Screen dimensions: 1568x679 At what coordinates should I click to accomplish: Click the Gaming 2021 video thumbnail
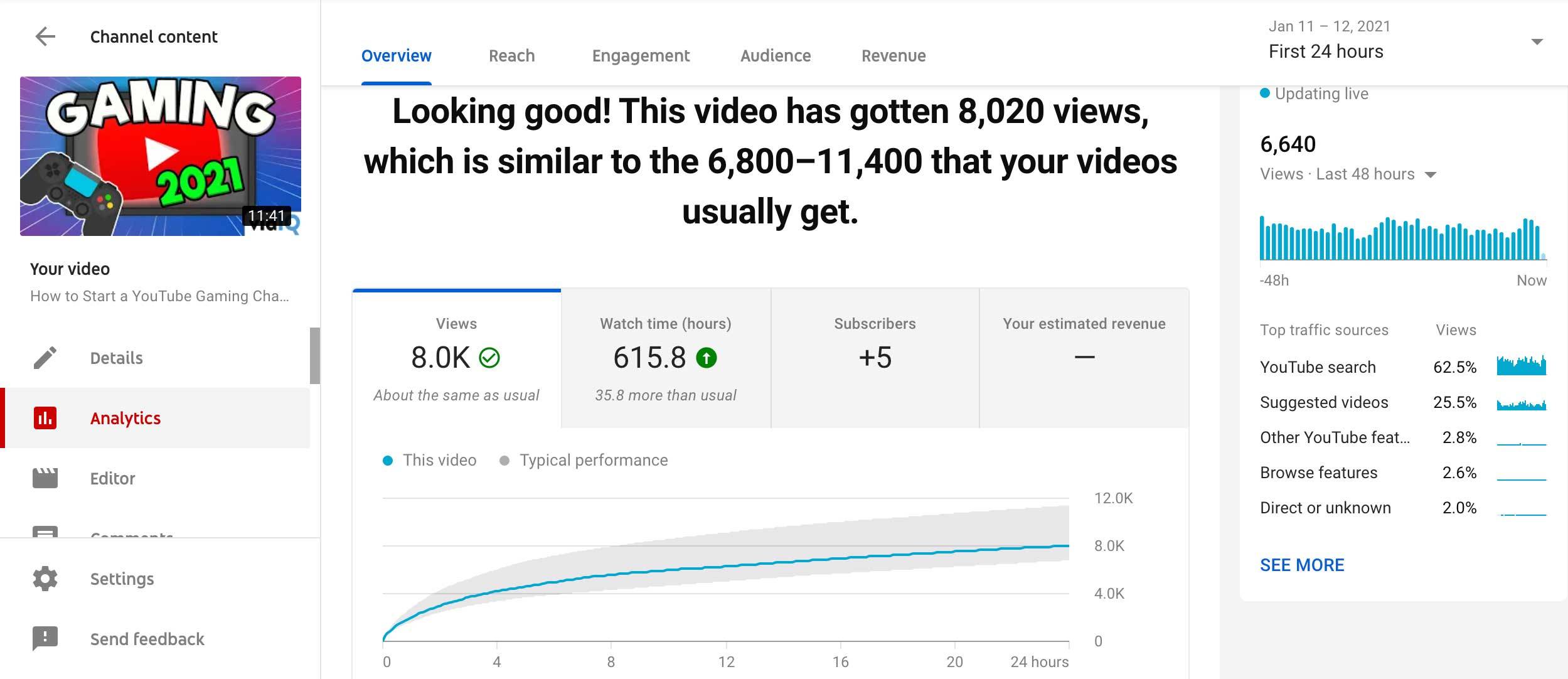[161, 156]
